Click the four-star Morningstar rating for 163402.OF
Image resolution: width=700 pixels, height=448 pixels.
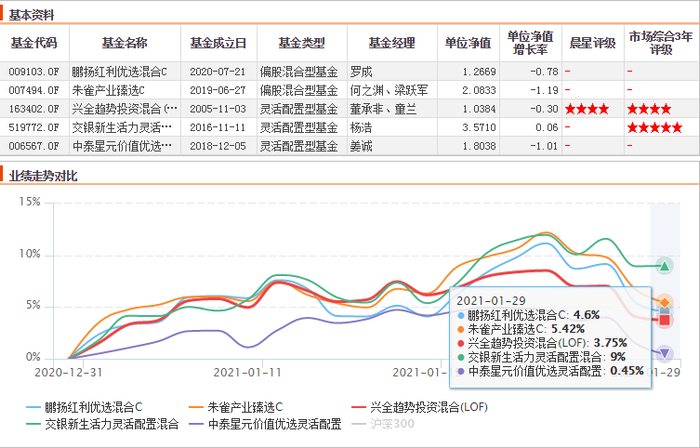587,109
